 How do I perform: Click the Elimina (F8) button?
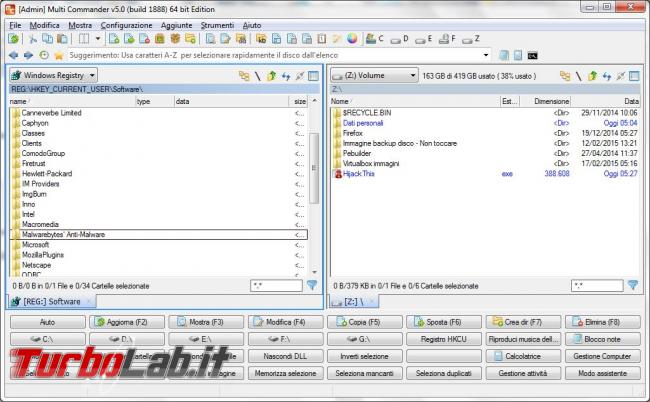pos(602,322)
